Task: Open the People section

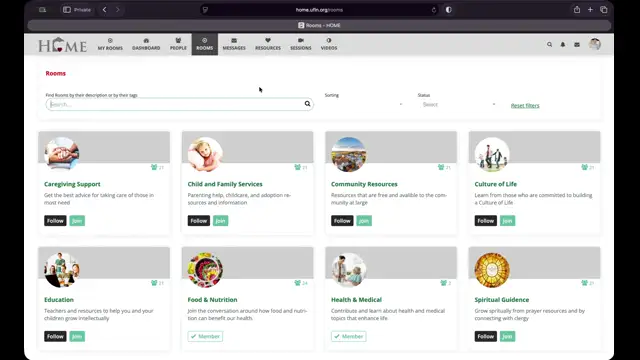Action: [x=178, y=44]
